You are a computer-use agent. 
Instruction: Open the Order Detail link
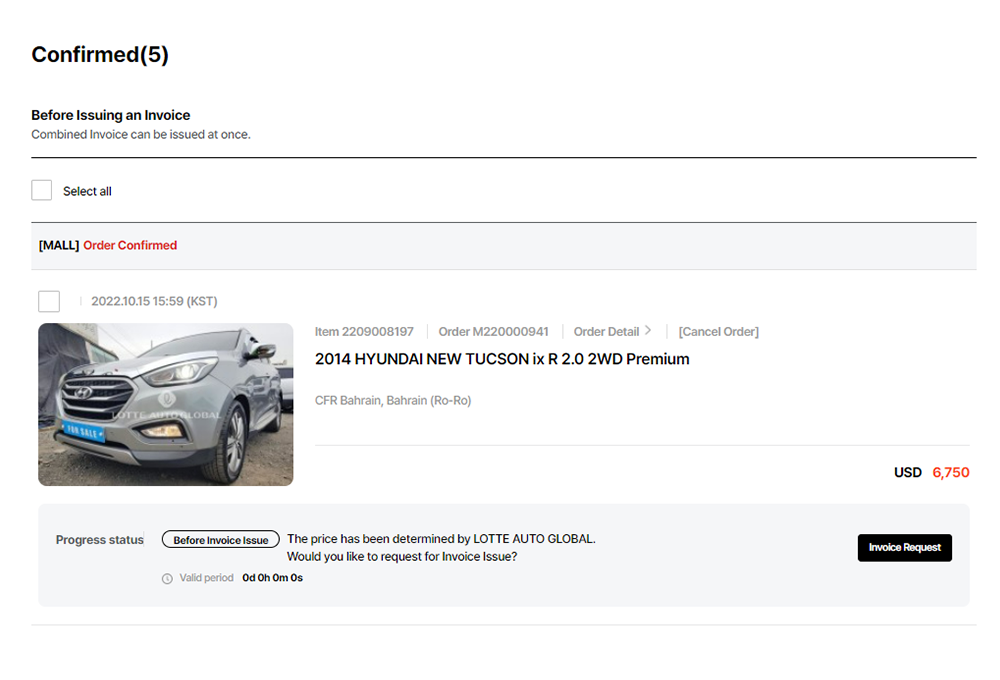606,332
